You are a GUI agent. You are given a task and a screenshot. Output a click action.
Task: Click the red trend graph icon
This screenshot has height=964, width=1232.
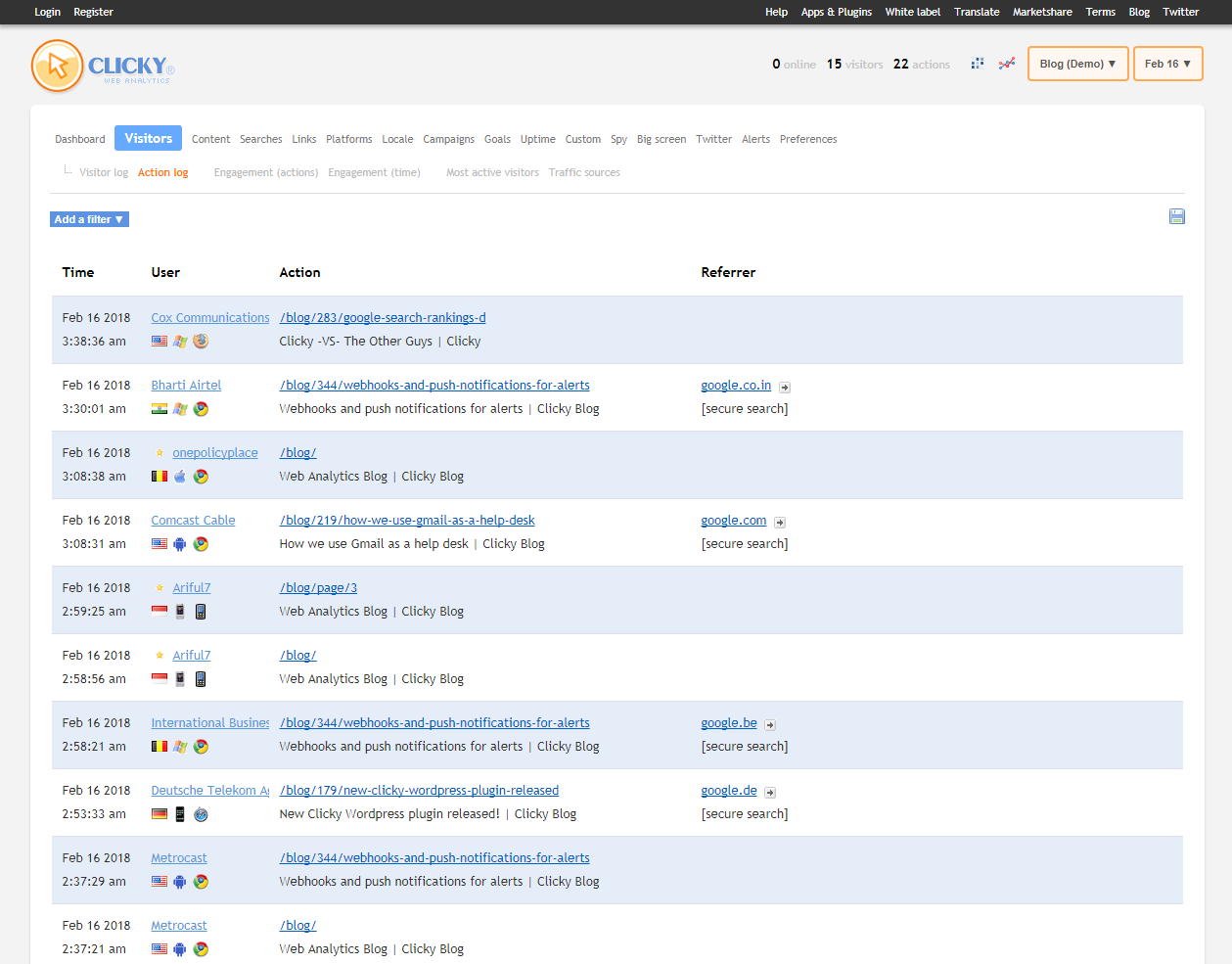[1006, 64]
